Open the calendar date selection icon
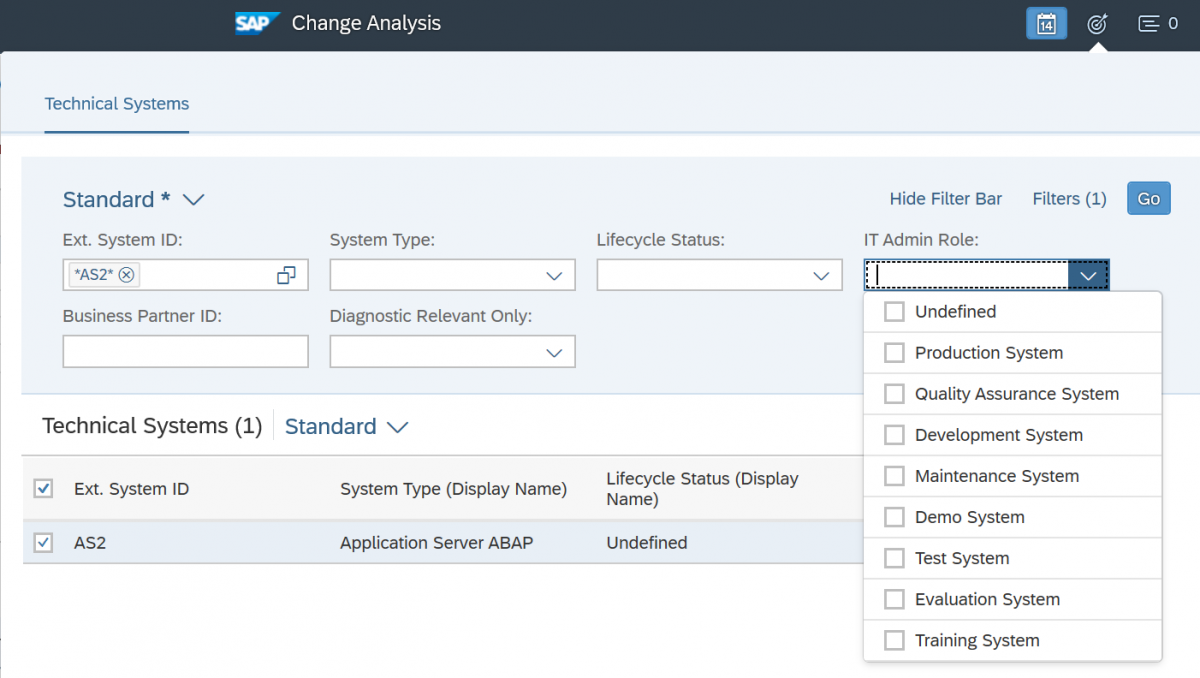The width and height of the screenshot is (1200, 678). [1046, 22]
